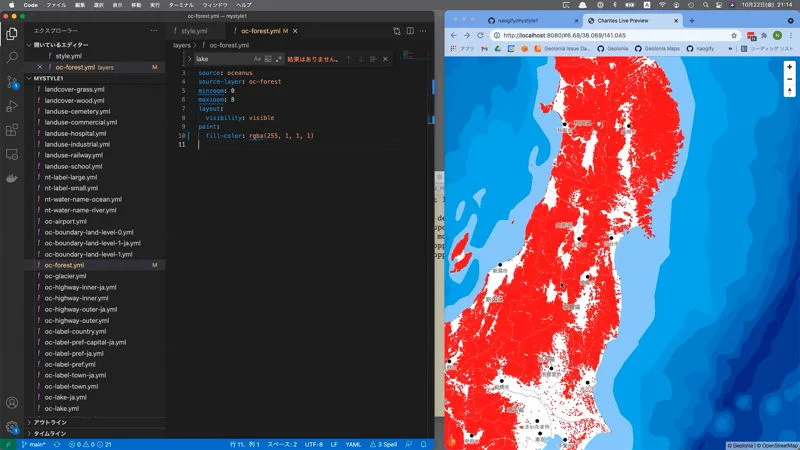Open the Docker view in activity bar

pyautogui.click(x=12, y=178)
